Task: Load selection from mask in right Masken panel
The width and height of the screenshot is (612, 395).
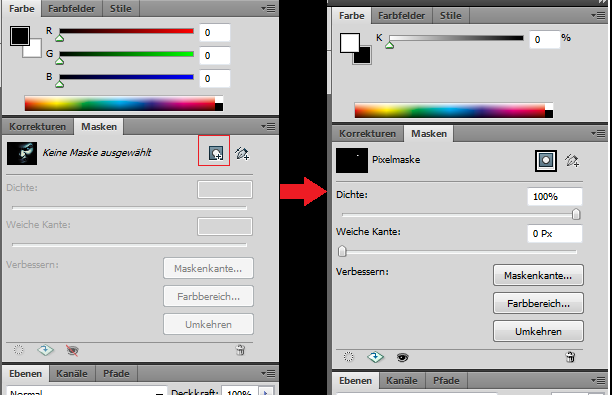Action: tap(348, 357)
